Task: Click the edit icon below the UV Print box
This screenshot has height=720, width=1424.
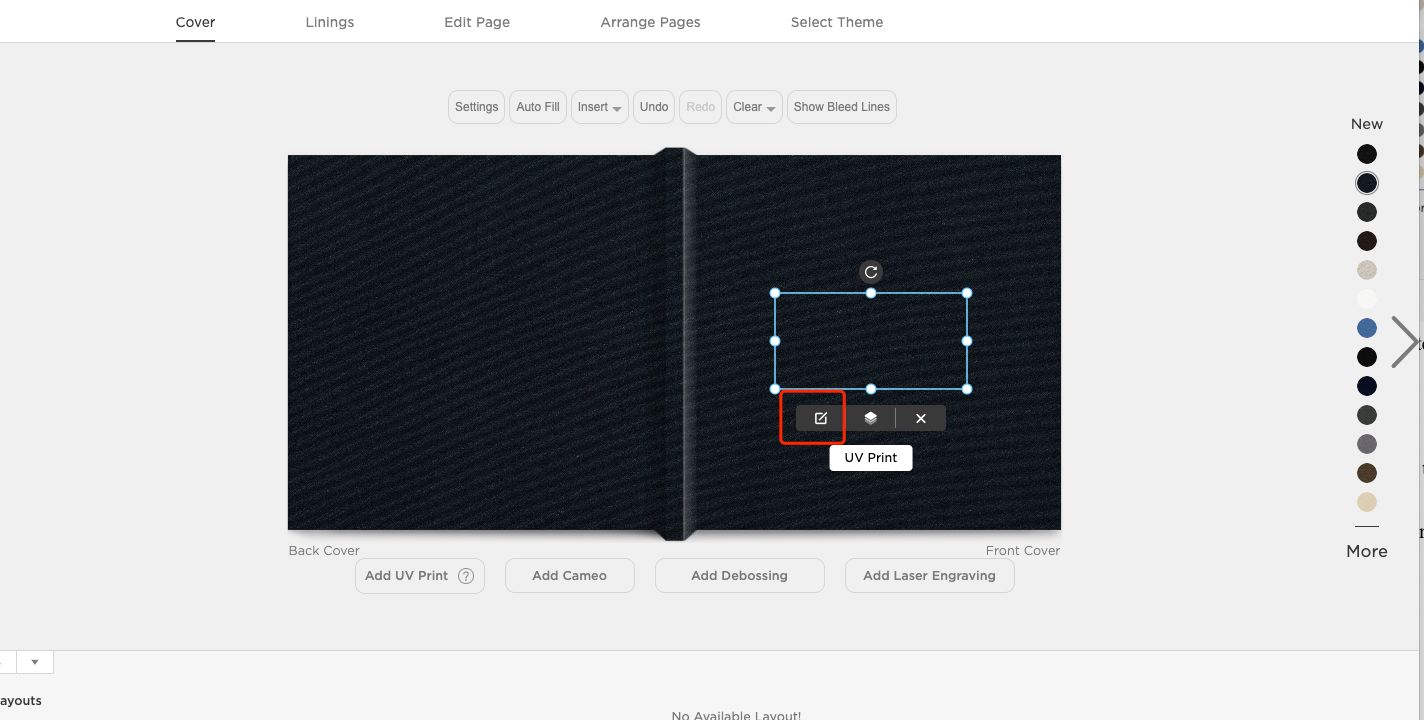Action: 821,418
